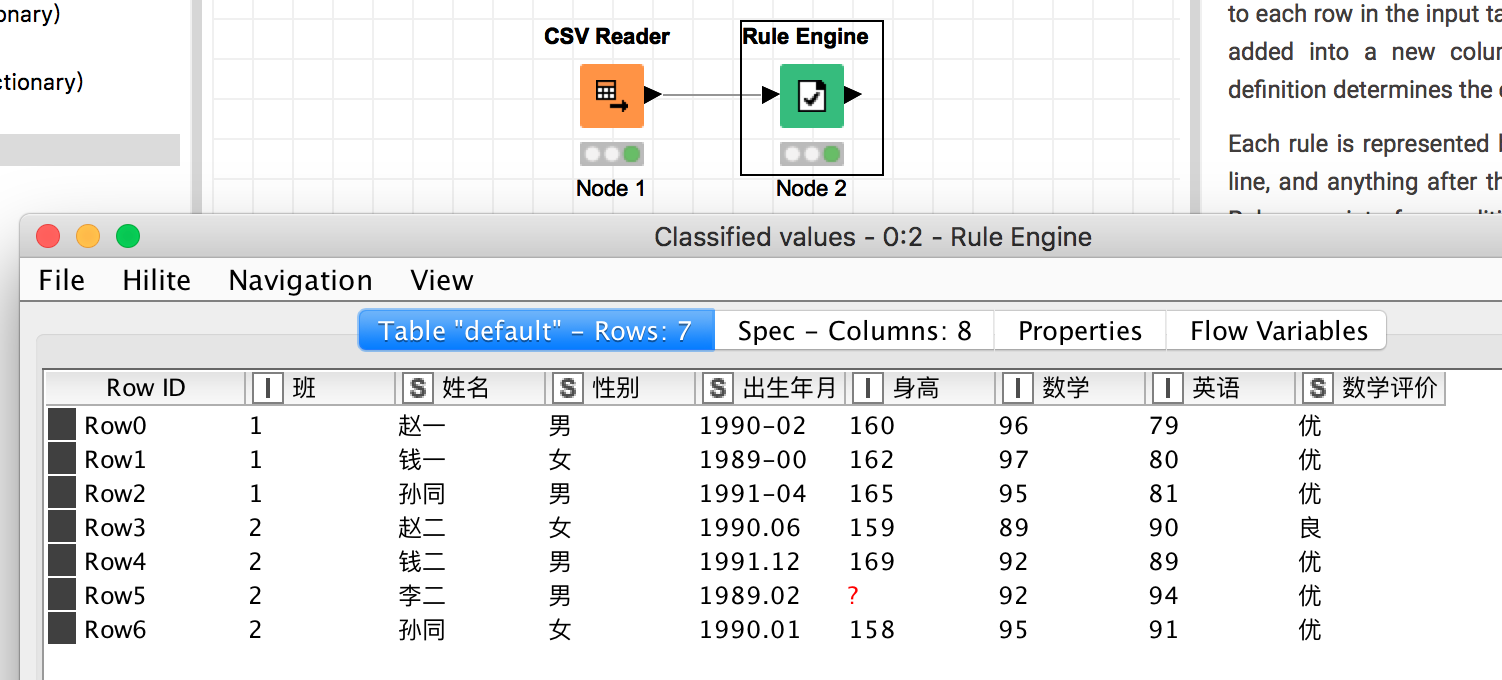Open the View menu
The height and width of the screenshot is (680, 1502).
[x=442, y=280]
